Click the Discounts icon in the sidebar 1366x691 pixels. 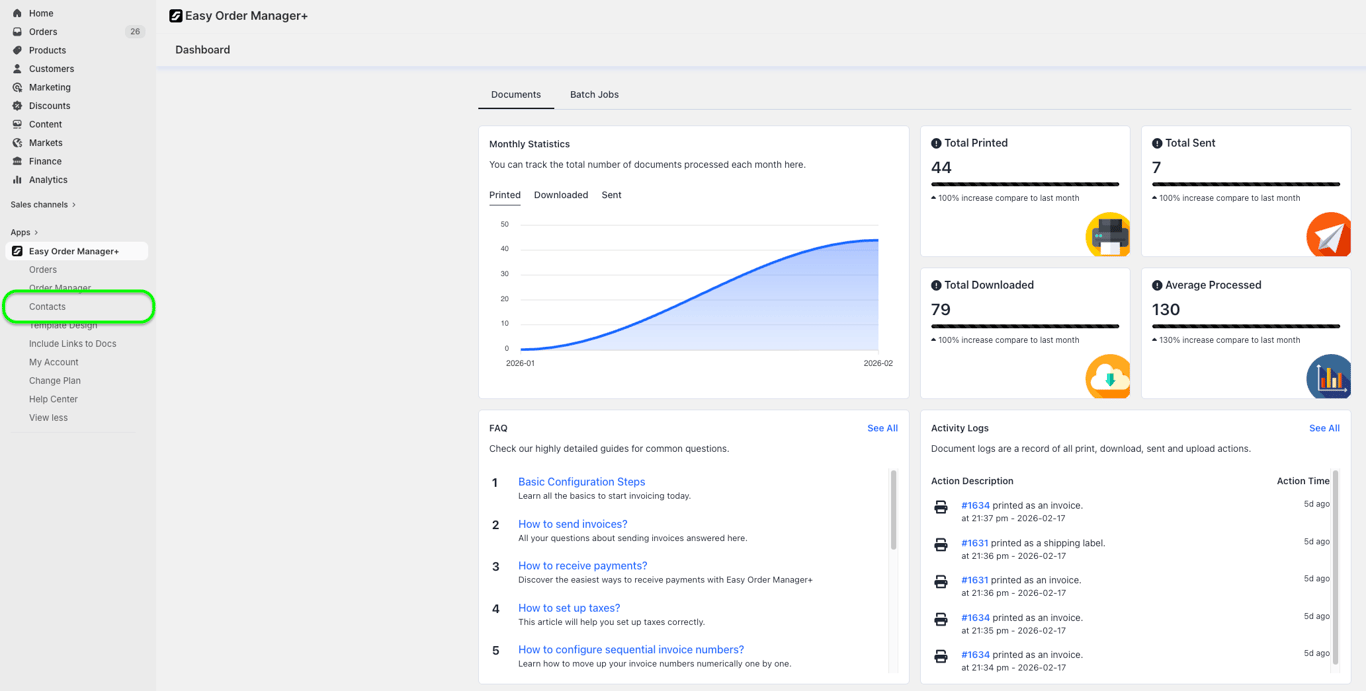point(17,106)
